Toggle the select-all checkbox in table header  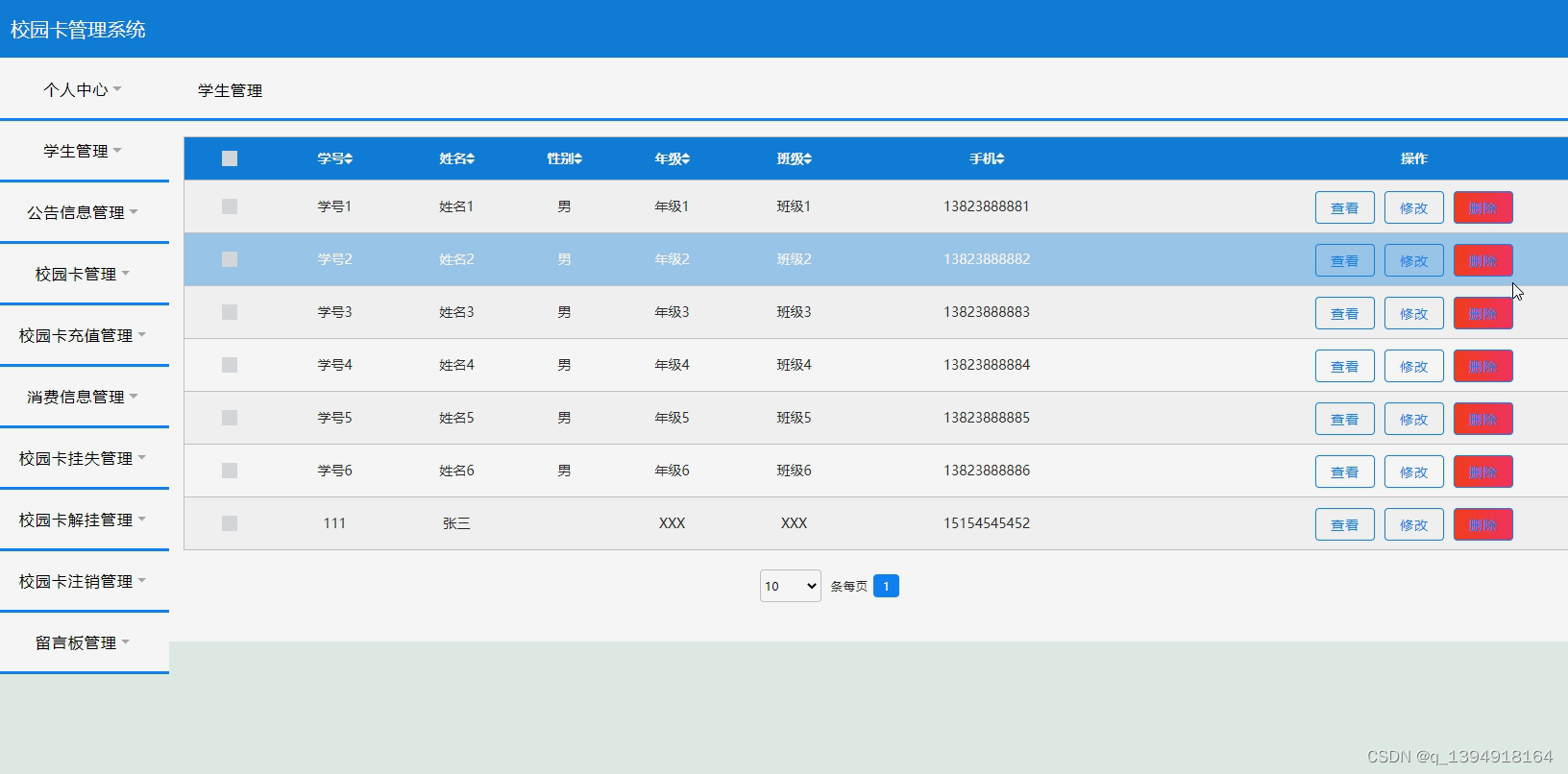tap(230, 158)
